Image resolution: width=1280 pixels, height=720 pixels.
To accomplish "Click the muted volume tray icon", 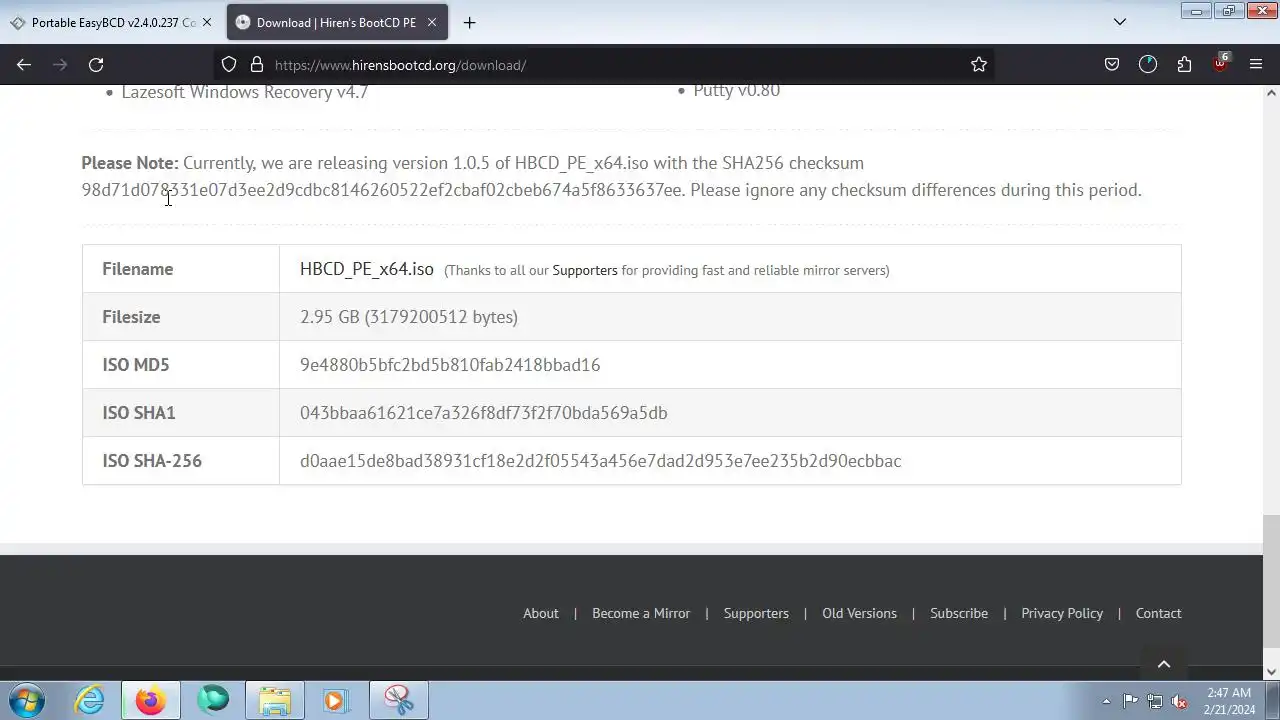I will click(1180, 701).
